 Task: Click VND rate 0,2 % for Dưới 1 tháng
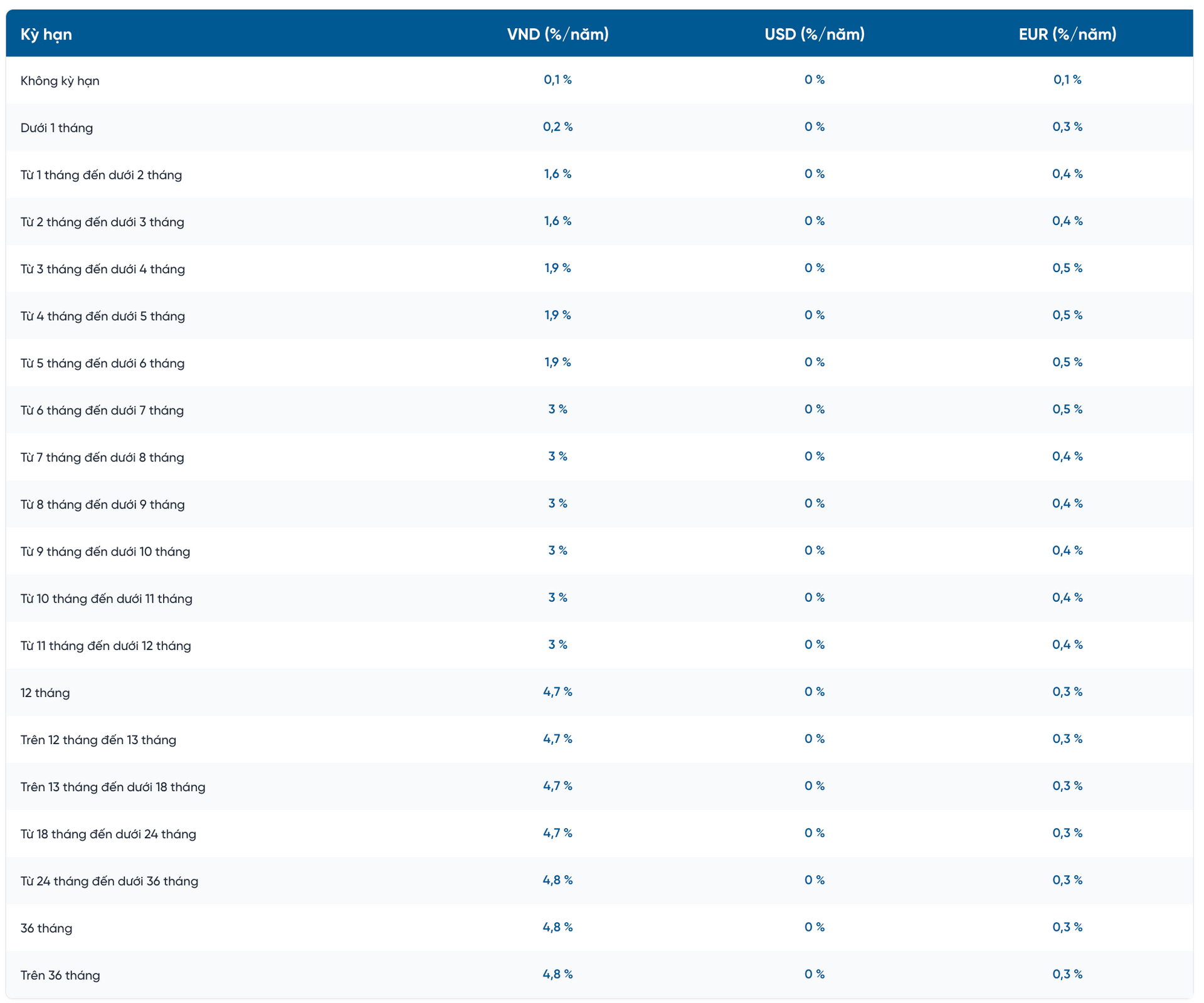(x=557, y=127)
